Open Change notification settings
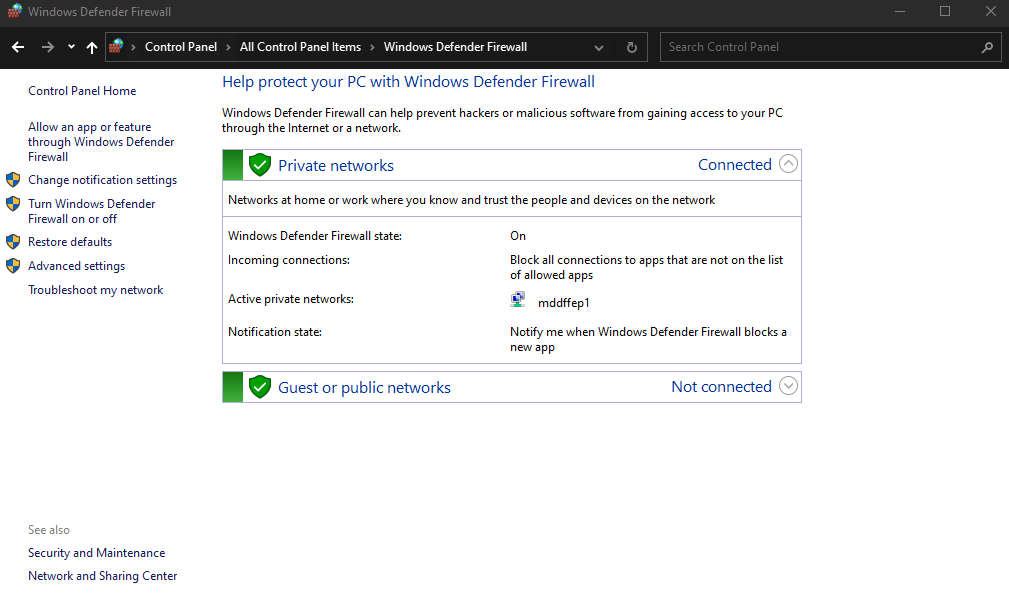 (102, 180)
